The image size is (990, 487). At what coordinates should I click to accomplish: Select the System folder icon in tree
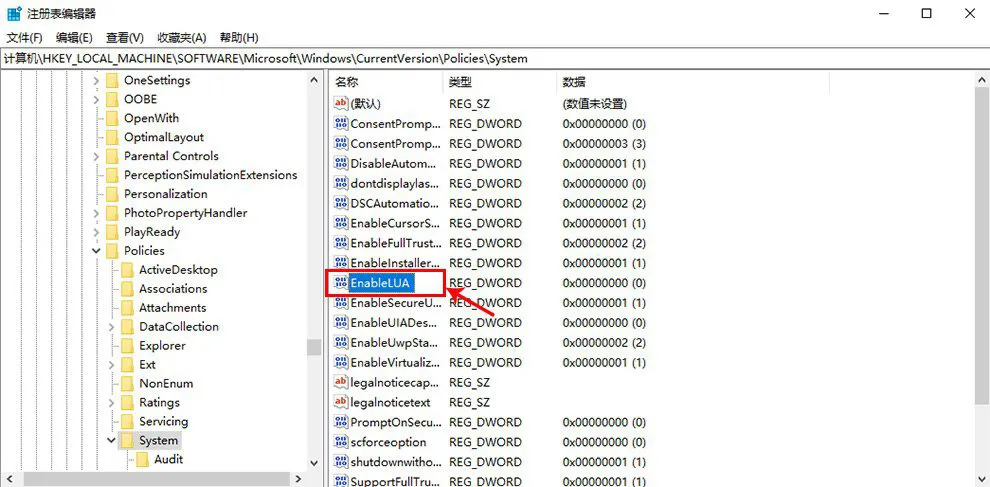click(x=126, y=440)
